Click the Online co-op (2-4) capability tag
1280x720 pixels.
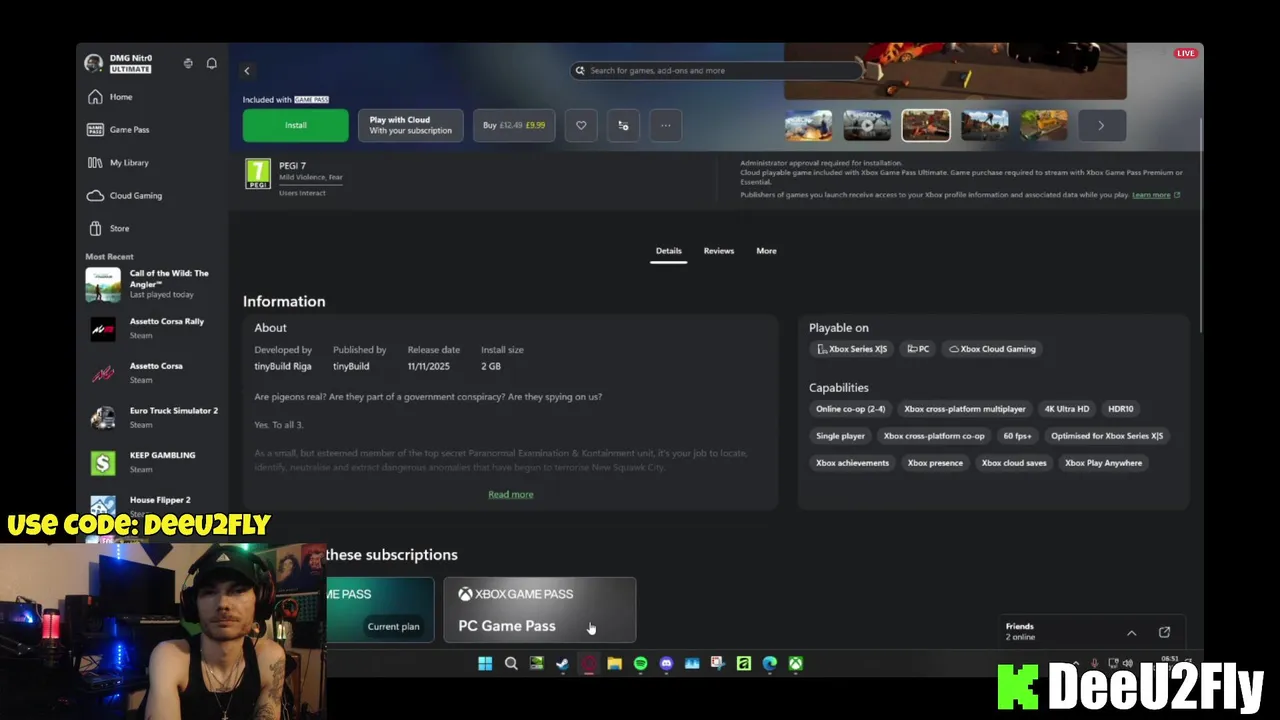point(850,409)
